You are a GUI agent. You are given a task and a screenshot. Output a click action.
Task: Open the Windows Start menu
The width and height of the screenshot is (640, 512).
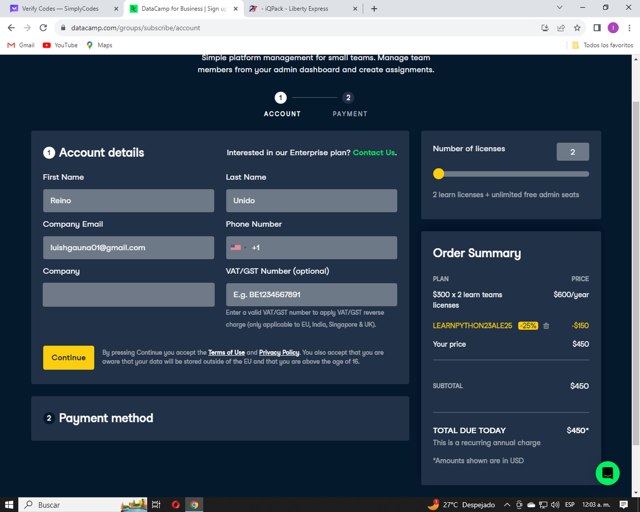9,505
